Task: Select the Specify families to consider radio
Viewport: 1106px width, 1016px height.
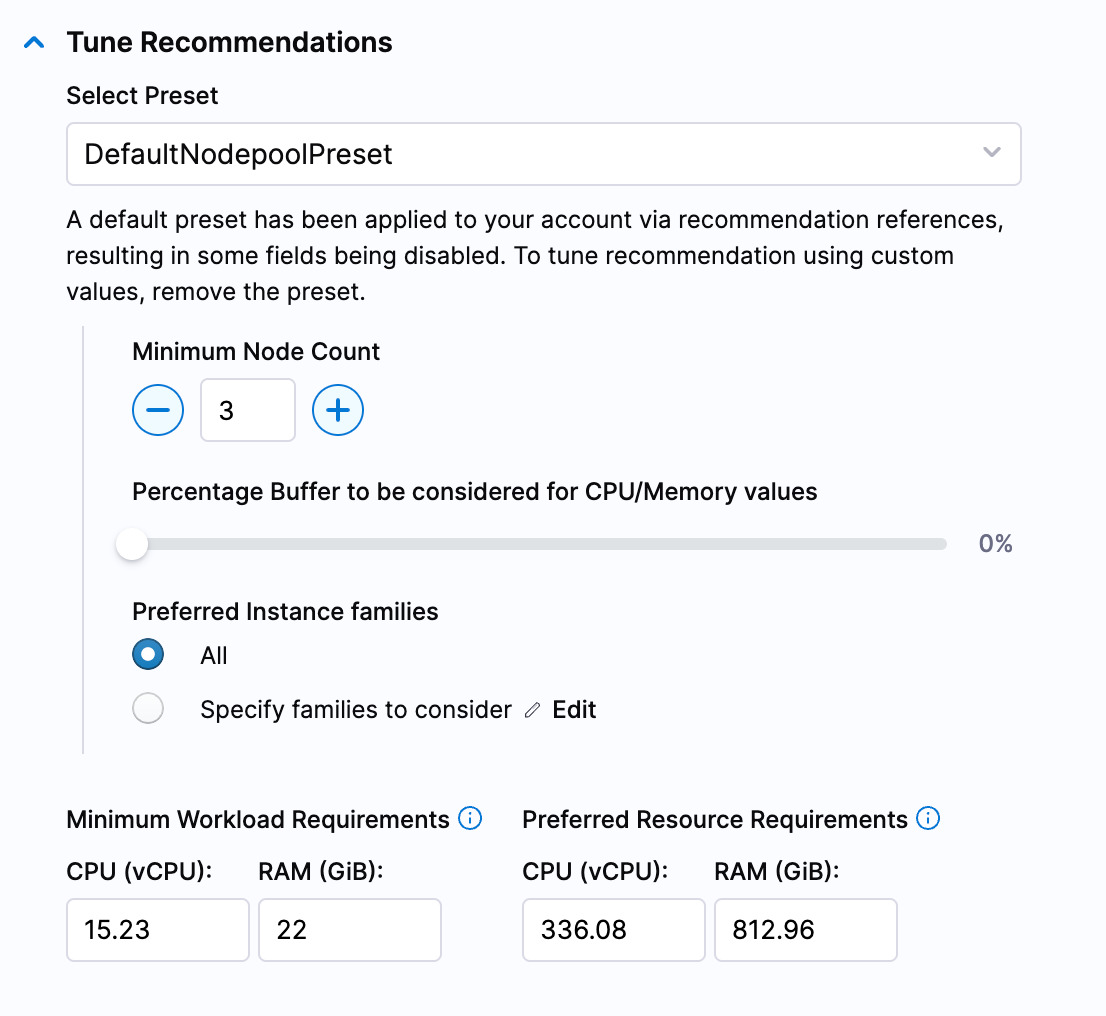Action: coord(148,710)
